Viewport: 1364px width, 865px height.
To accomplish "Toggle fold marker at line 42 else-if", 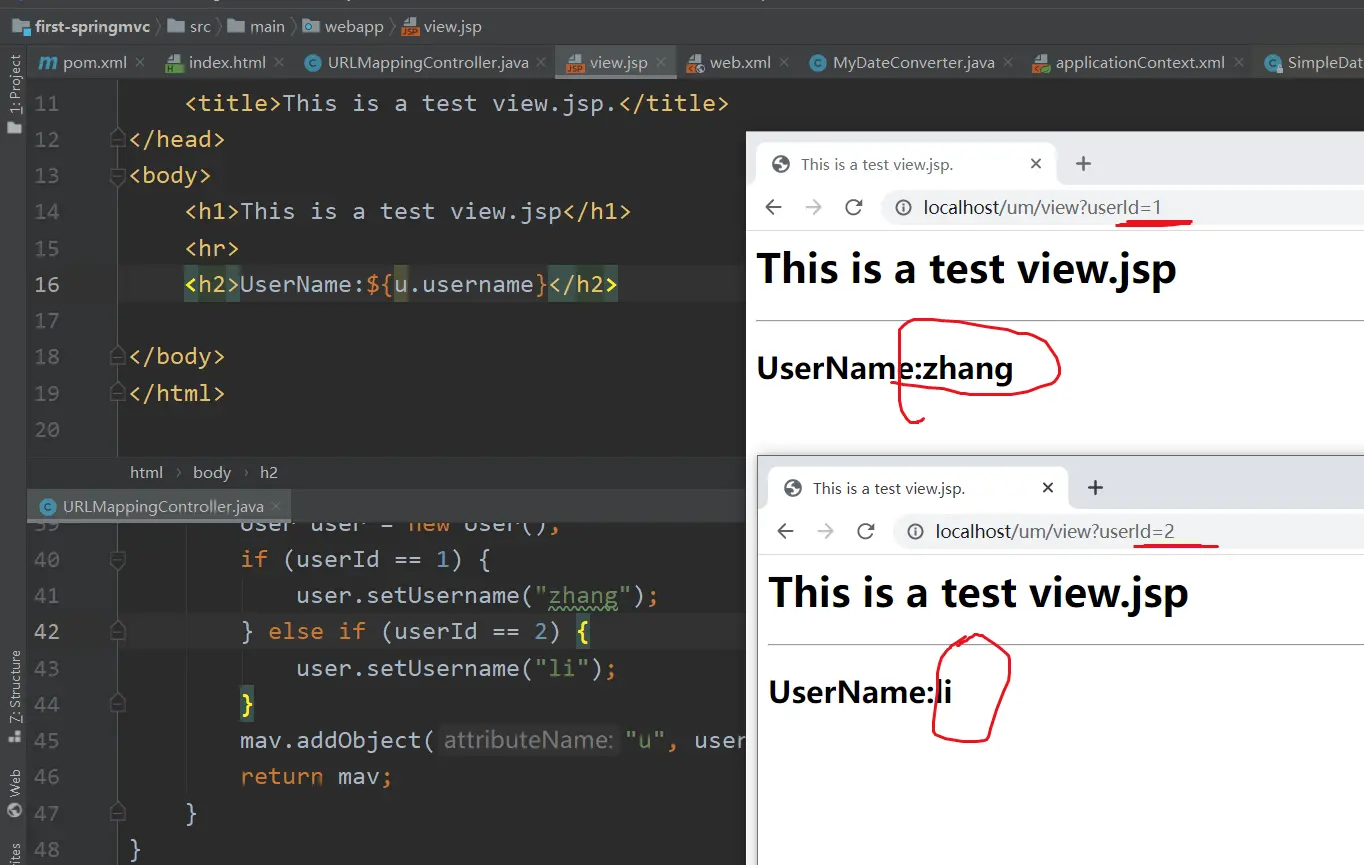I will [x=118, y=631].
